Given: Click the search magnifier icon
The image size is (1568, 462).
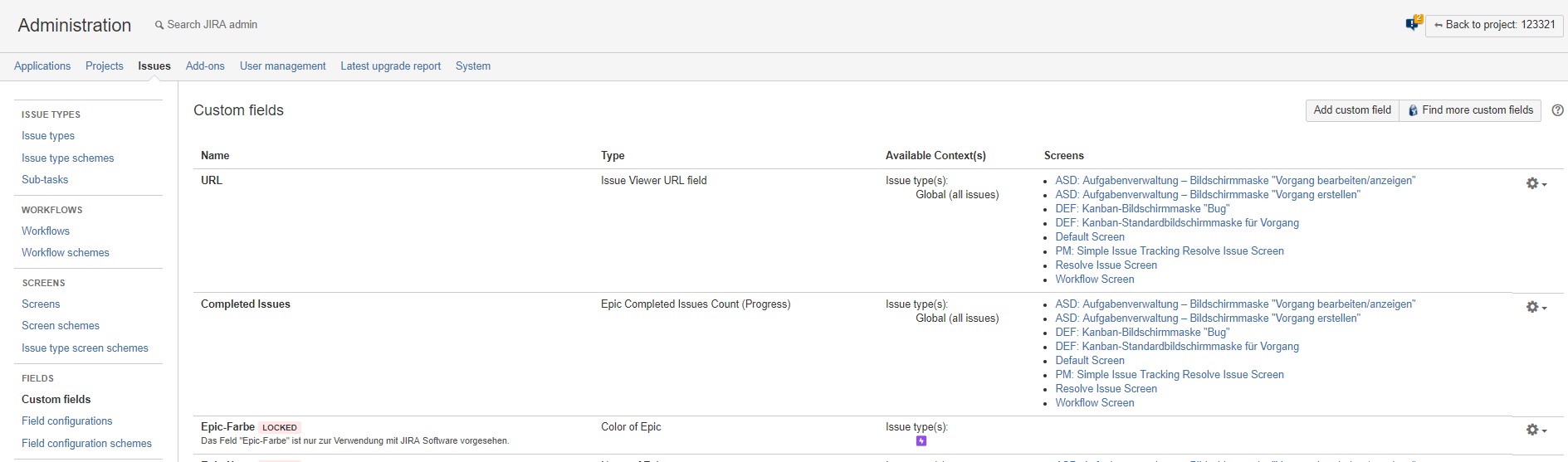Looking at the screenshot, I should coord(159,26).
